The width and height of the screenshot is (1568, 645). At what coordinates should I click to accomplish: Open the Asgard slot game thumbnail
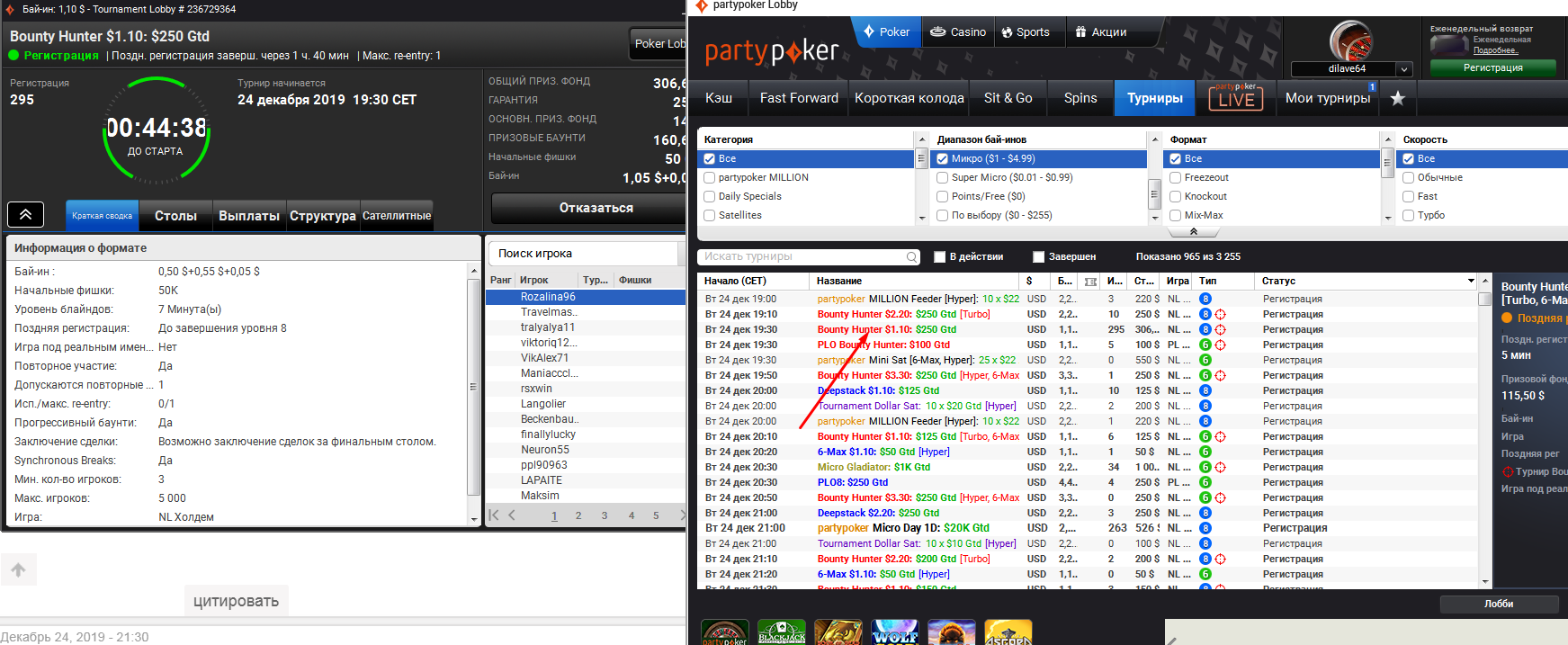point(1008,632)
